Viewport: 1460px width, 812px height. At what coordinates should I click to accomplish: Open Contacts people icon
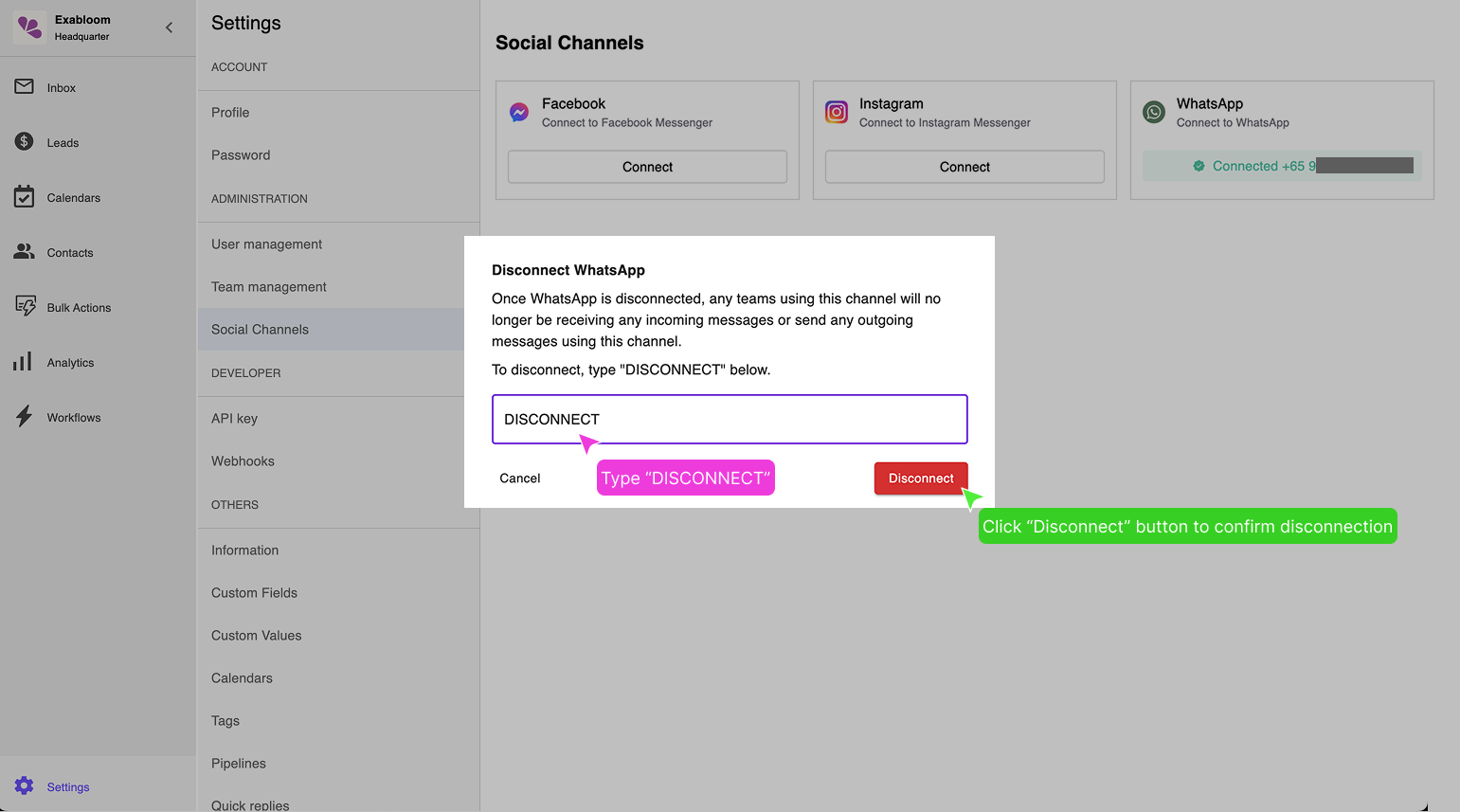(25, 252)
